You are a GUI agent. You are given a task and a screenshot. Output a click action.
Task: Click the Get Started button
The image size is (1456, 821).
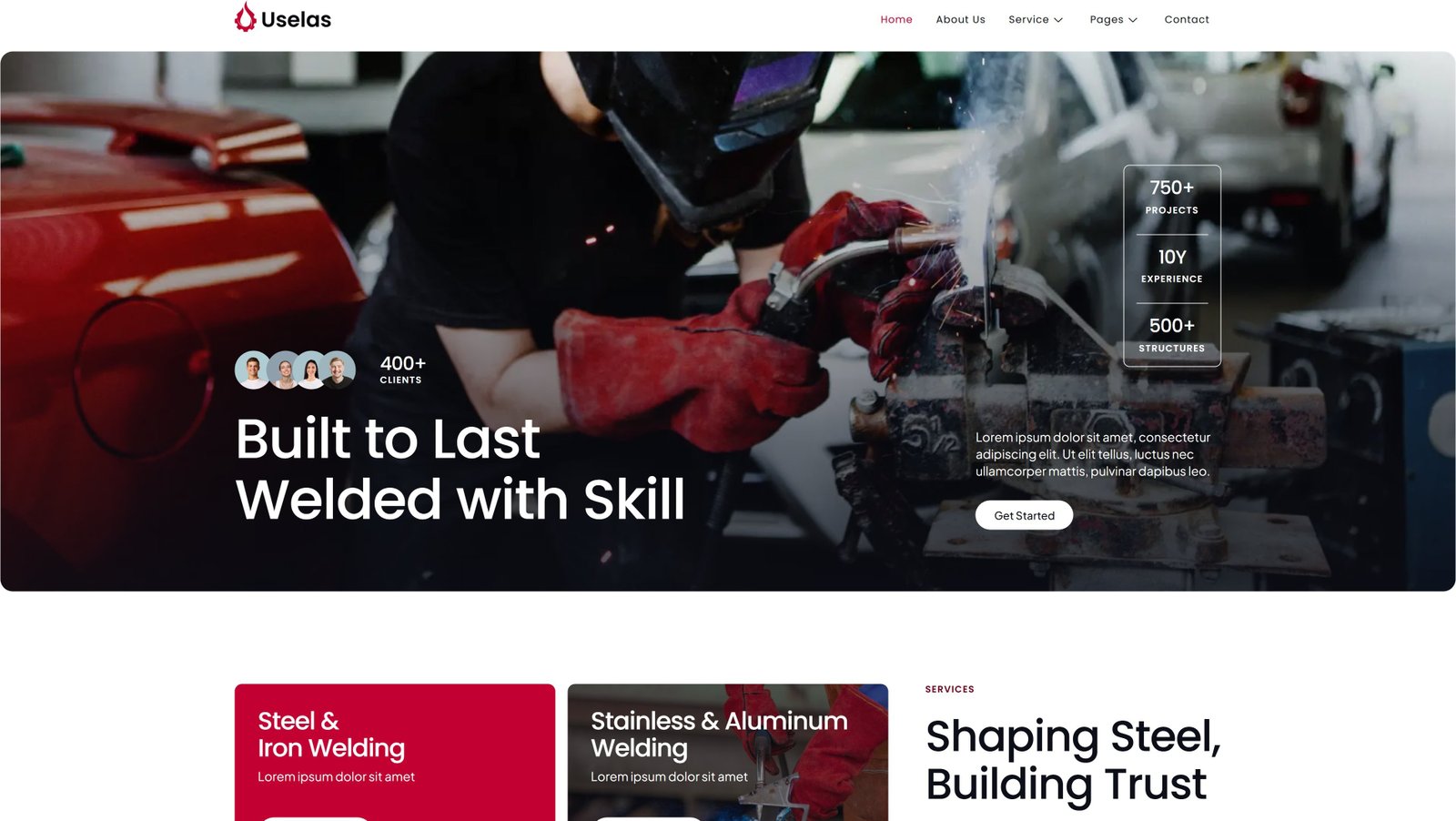[1024, 515]
